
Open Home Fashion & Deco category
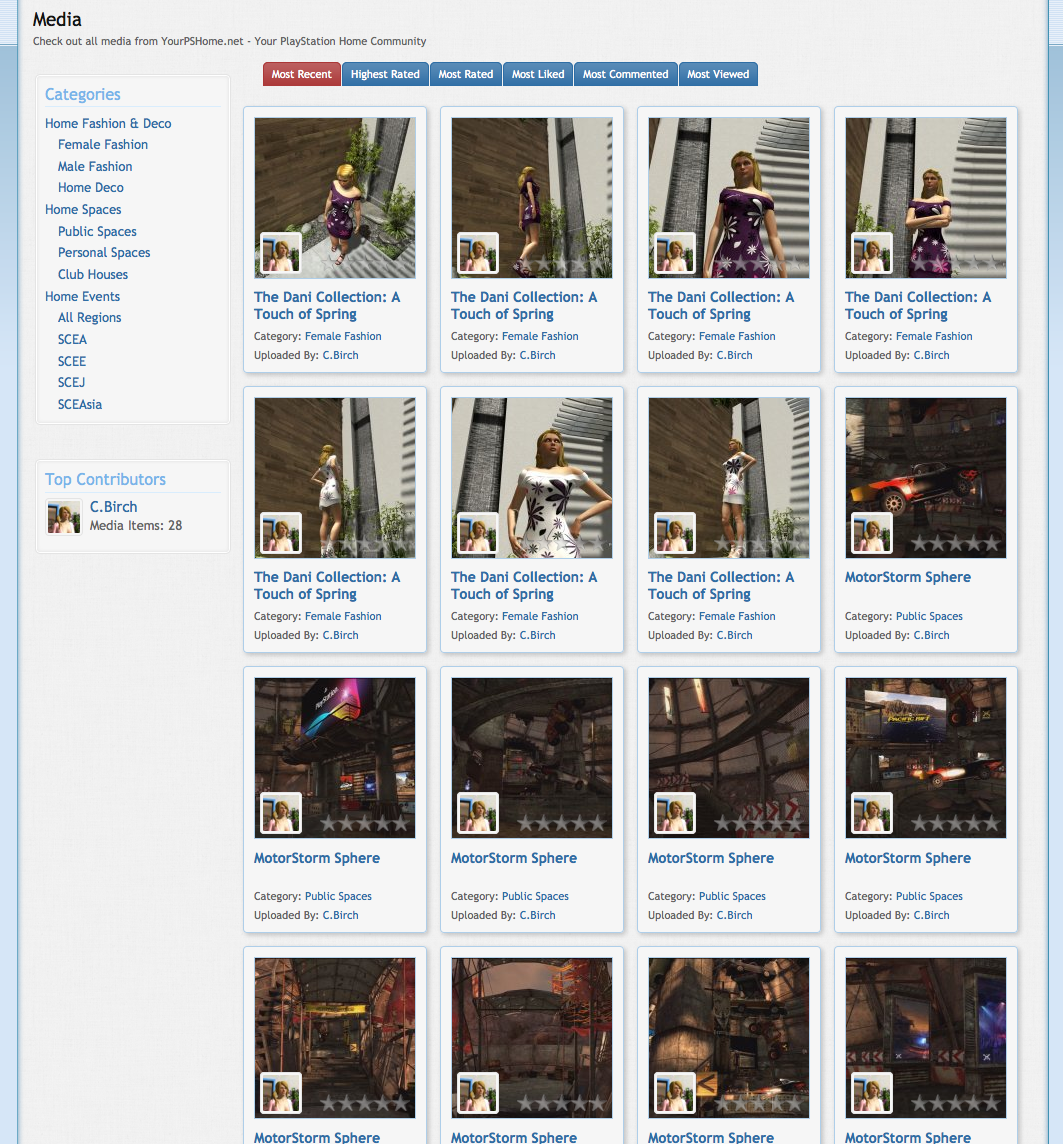point(108,123)
